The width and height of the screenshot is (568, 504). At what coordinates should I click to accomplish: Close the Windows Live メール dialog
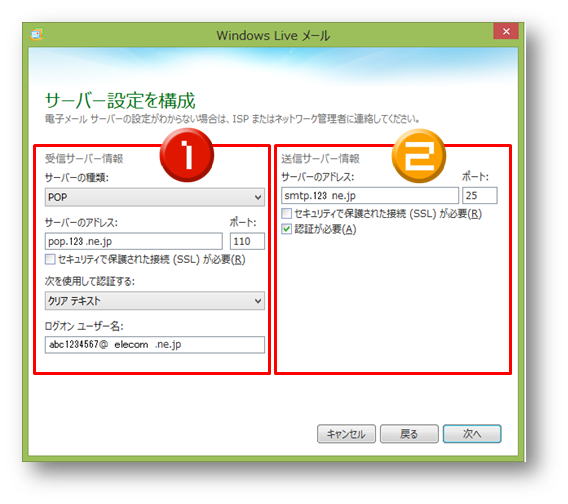[x=506, y=32]
